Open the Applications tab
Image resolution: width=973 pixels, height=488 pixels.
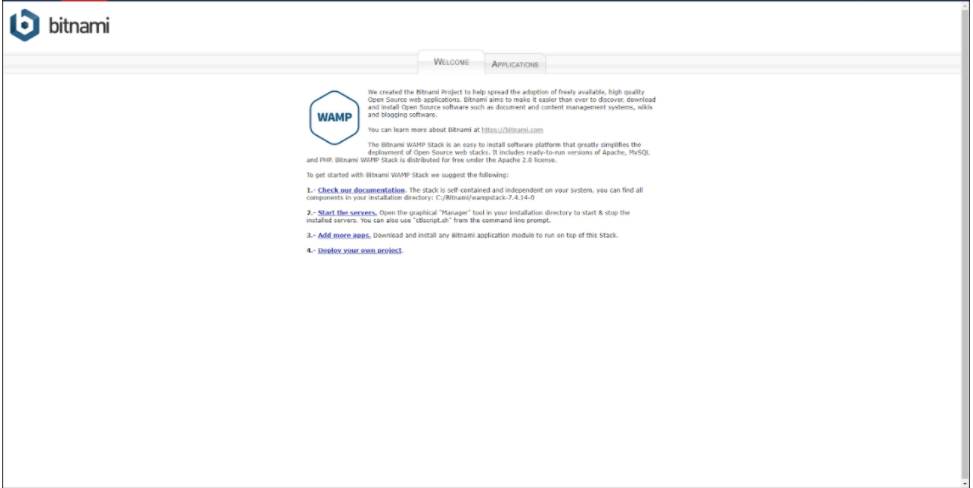point(515,64)
